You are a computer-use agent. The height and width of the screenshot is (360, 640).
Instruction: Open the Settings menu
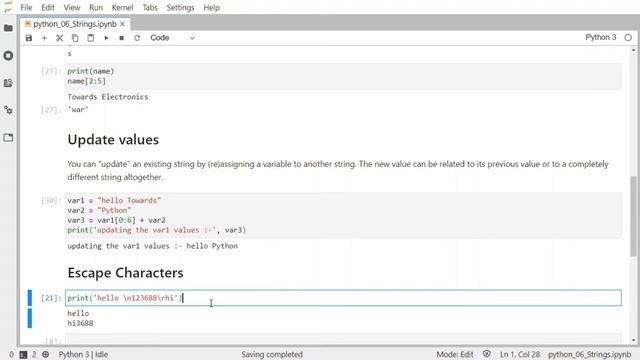point(180,7)
